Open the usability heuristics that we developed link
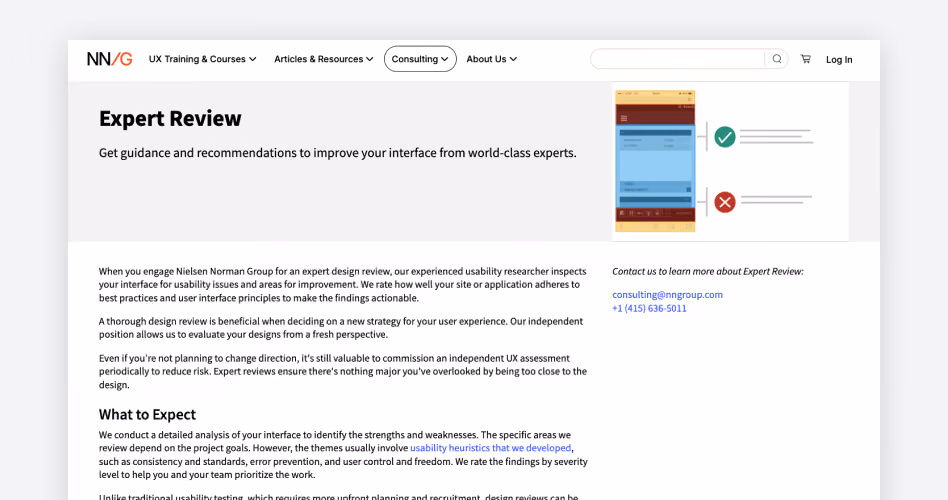The height and width of the screenshot is (500, 948). pyautogui.click(x=490, y=448)
